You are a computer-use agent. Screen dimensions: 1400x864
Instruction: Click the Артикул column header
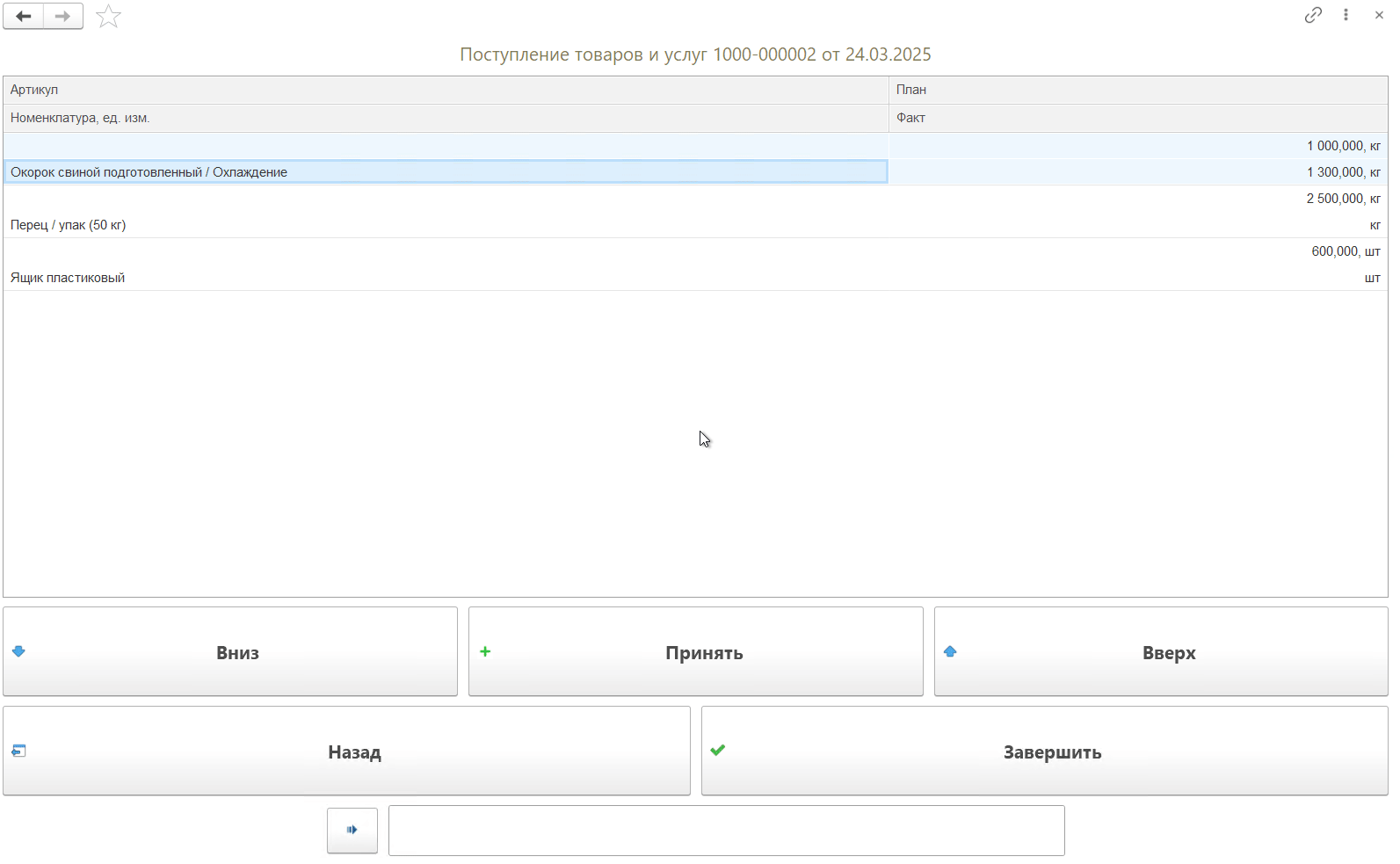[x=445, y=90]
